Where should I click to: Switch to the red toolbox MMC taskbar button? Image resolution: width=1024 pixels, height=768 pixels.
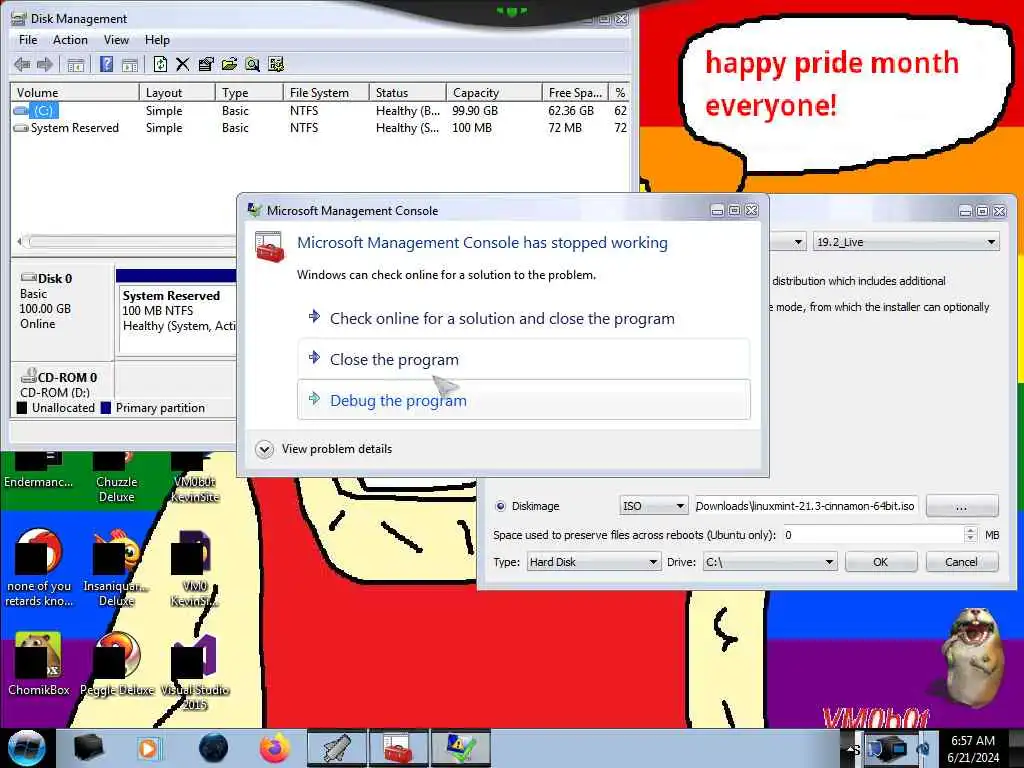click(x=398, y=748)
